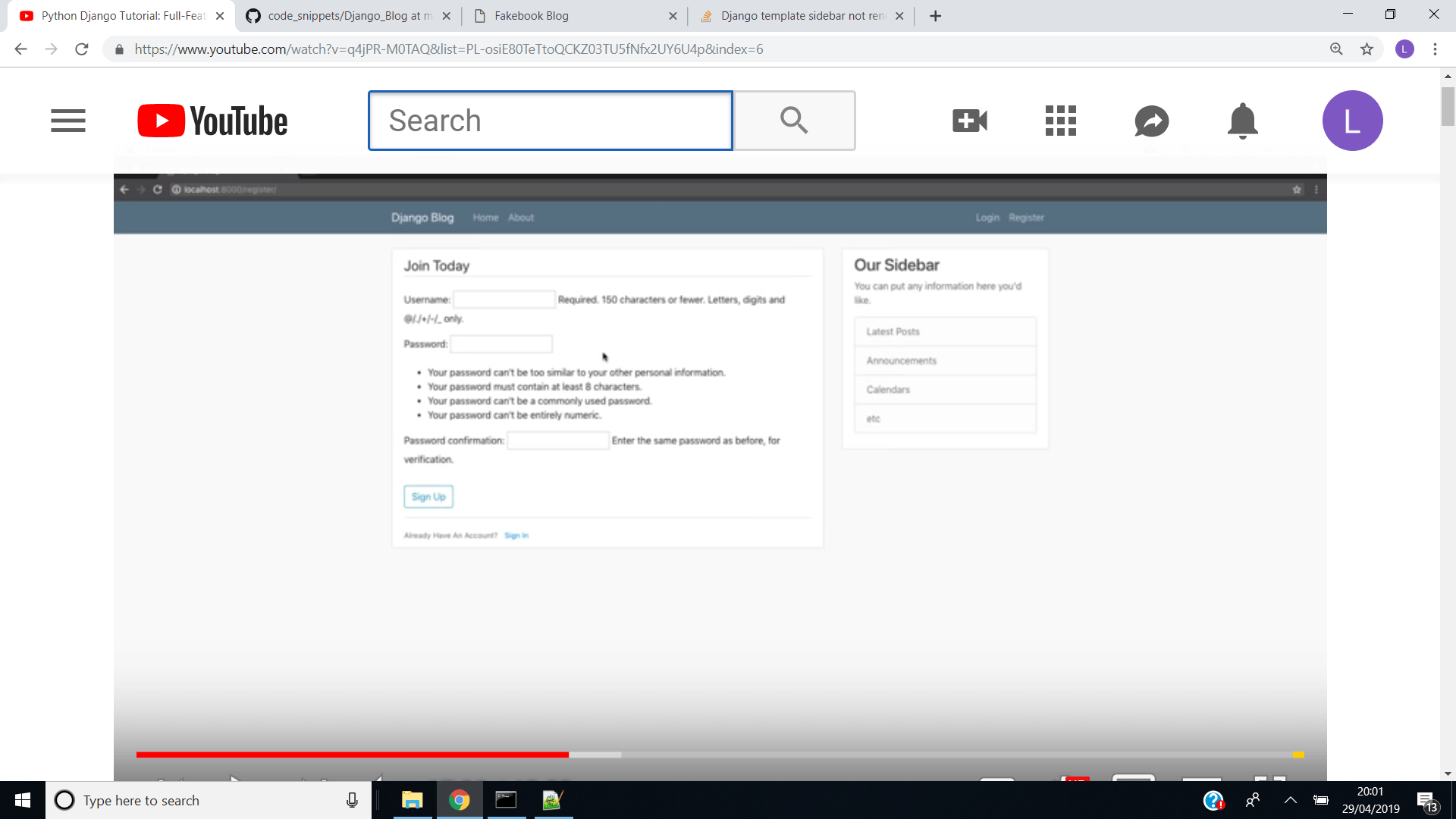The width and height of the screenshot is (1456, 819).
Task: Reload the current page
Action: pos(82,49)
